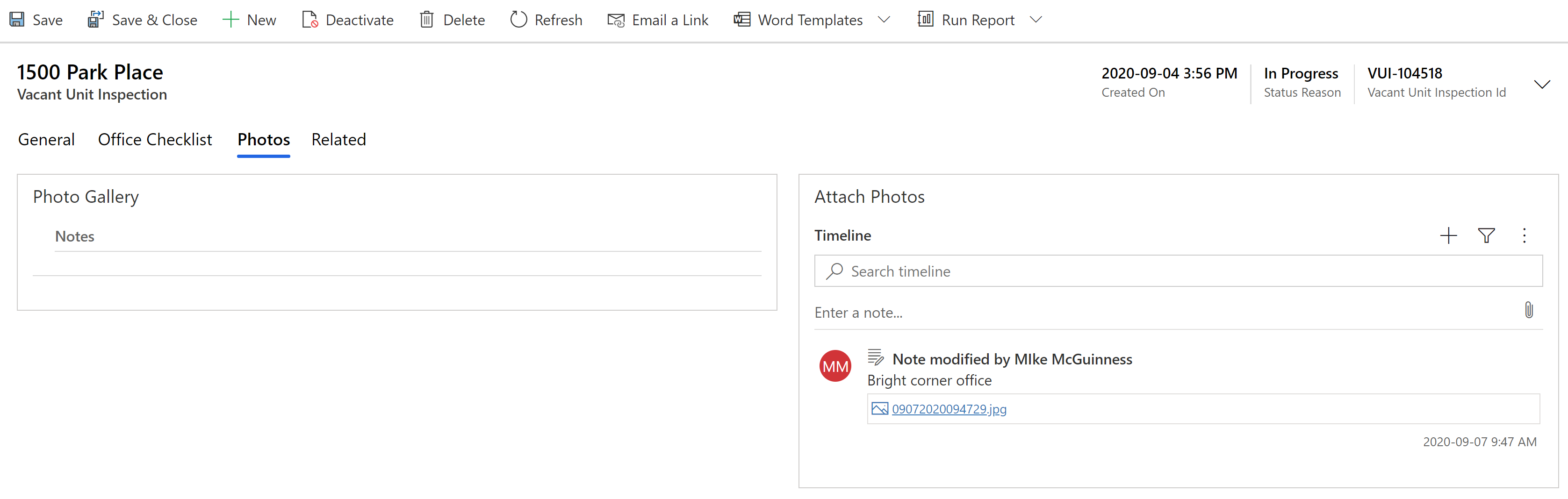Expand the Run Report dropdown chevron
This screenshot has width=1568, height=499.
pos(1036,20)
